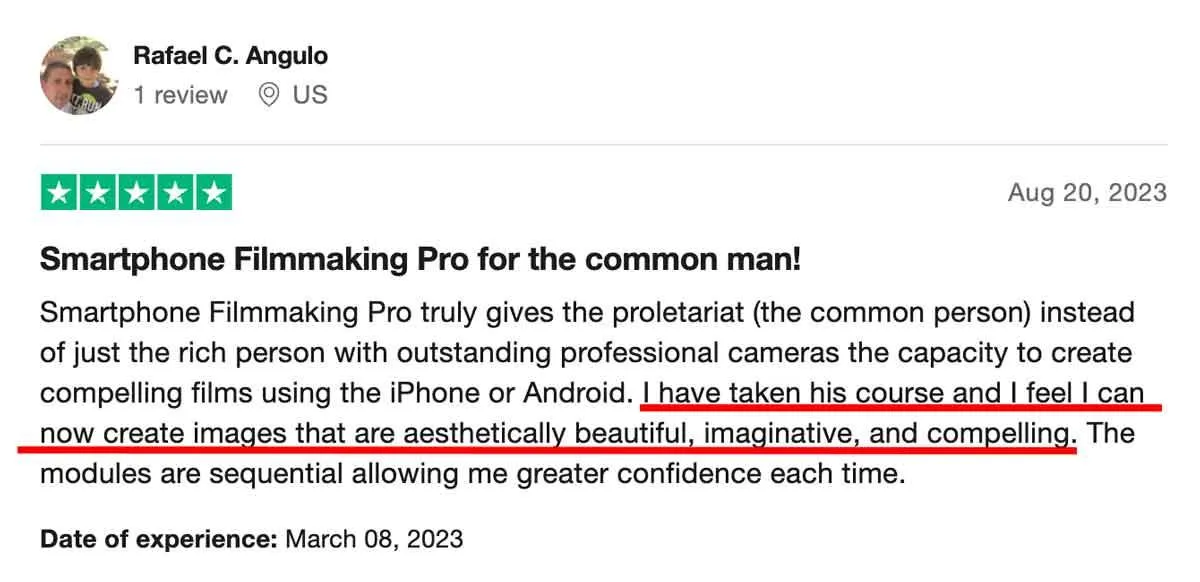This screenshot has height=582, width=1200.
Task: Click the "modules are sequential" closing sentence
Action: coord(472,475)
